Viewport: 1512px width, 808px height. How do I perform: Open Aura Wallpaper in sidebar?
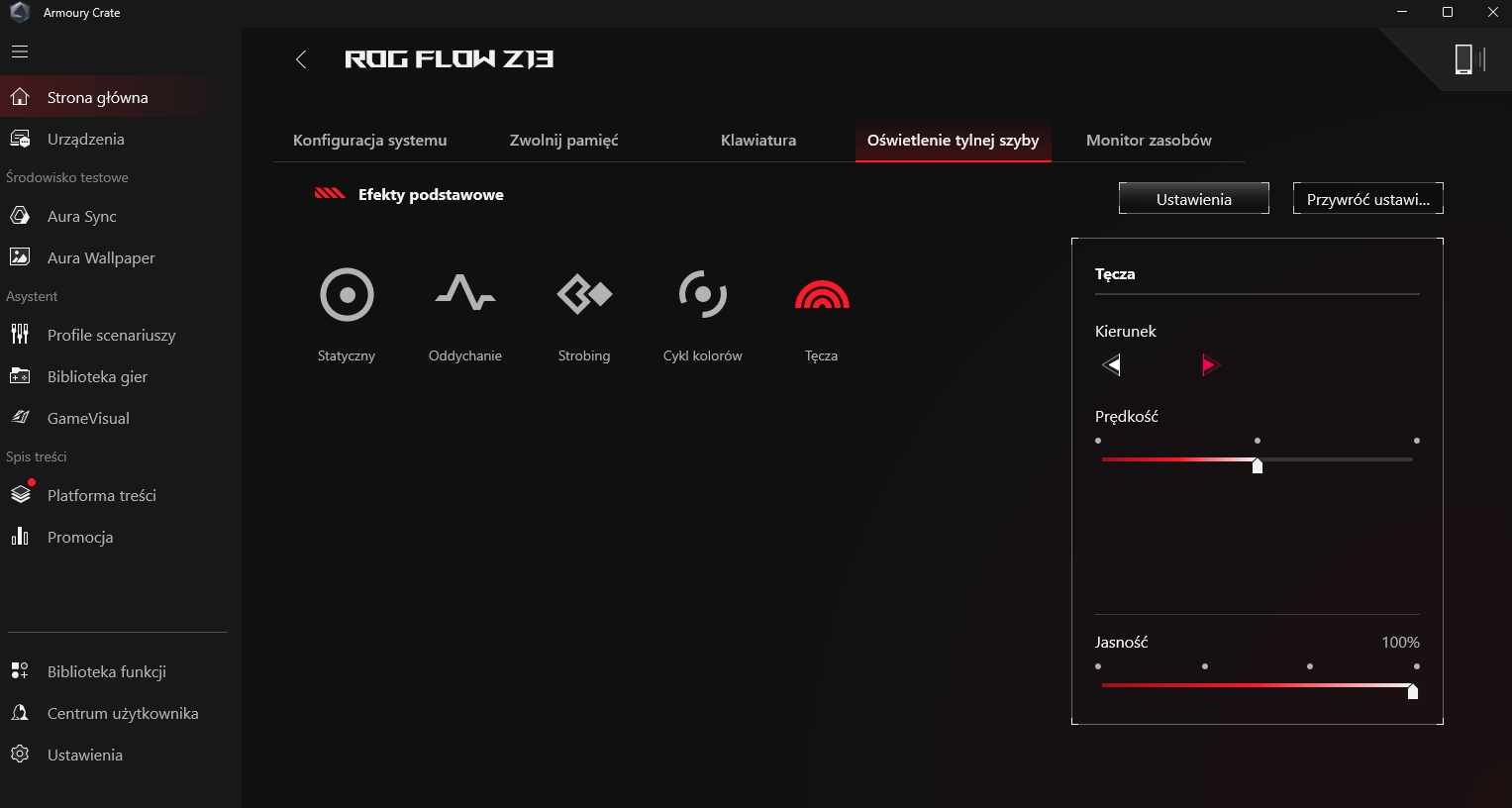pyautogui.click(x=101, y=257)
